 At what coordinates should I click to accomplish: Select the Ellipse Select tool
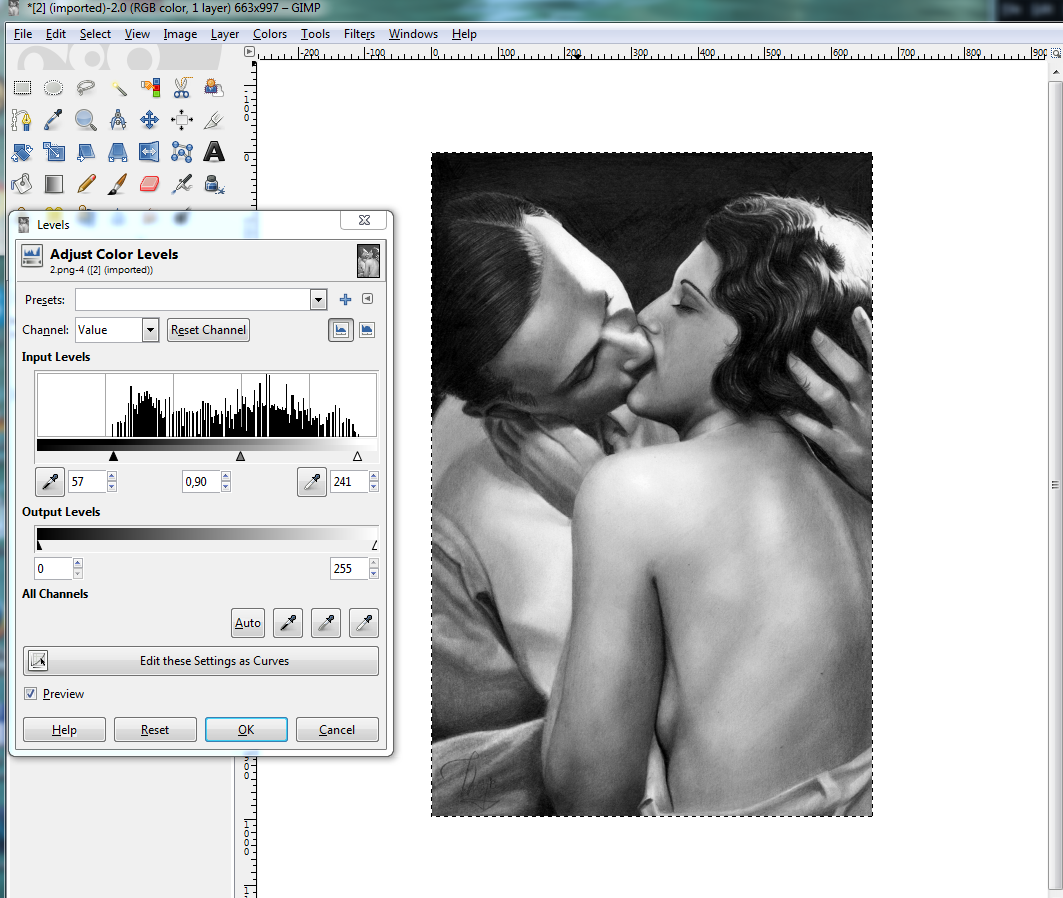[54, 87]
